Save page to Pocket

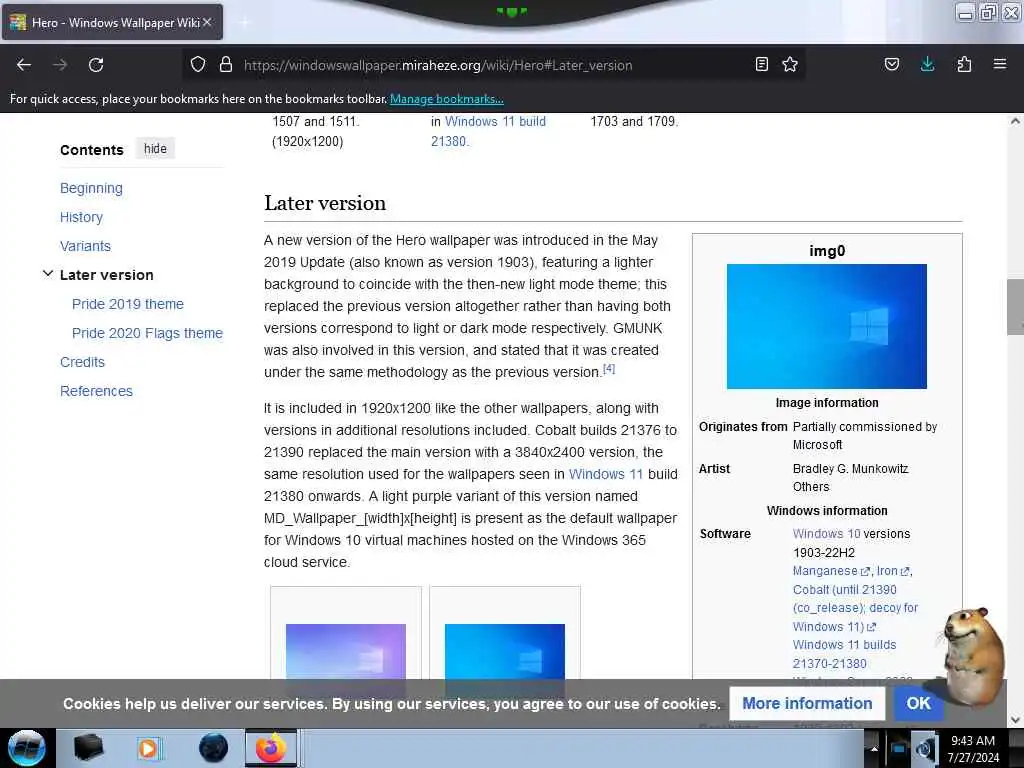(x=892, y=65)
